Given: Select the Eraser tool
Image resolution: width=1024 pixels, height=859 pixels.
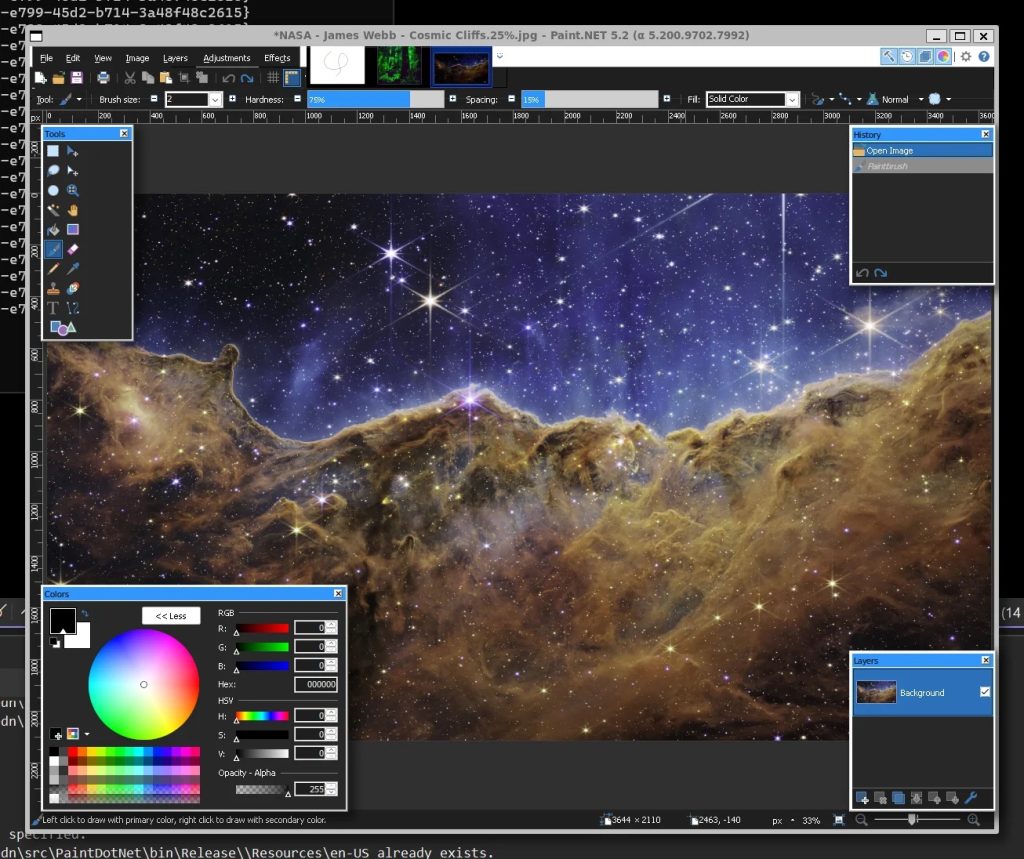Looking at the screenshot, I should coord(72,249).
